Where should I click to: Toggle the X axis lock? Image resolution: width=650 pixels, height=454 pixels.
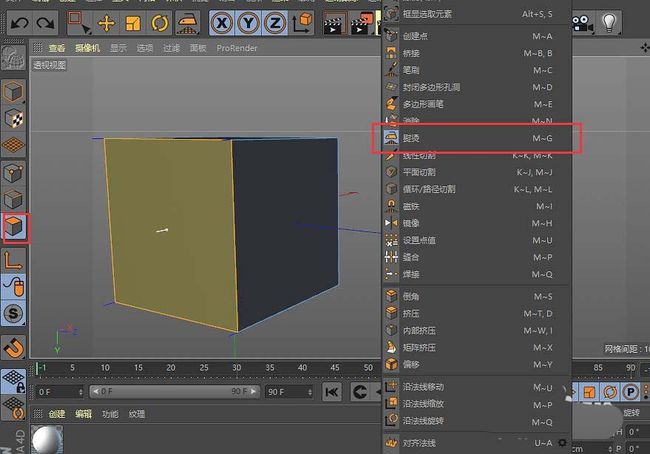point(222,23)
